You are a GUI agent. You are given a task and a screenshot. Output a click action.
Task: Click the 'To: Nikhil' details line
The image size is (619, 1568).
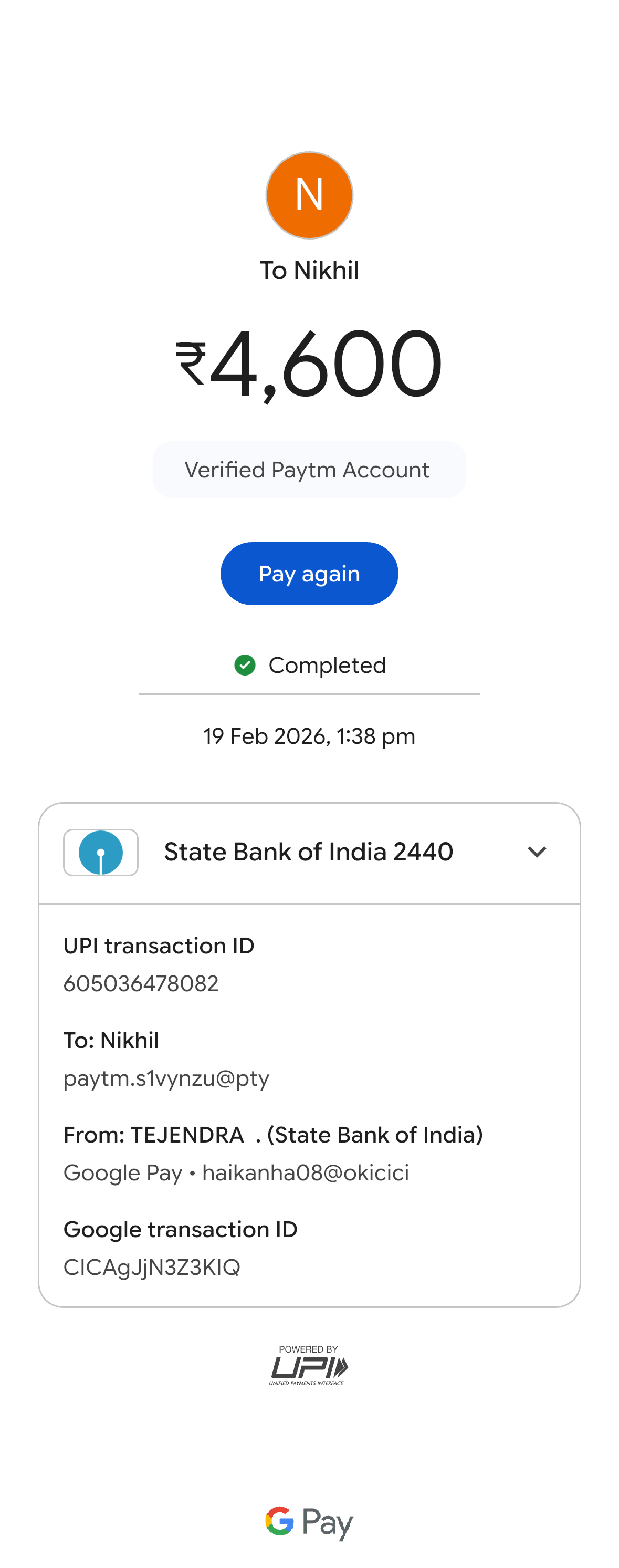coord(111,1041)
